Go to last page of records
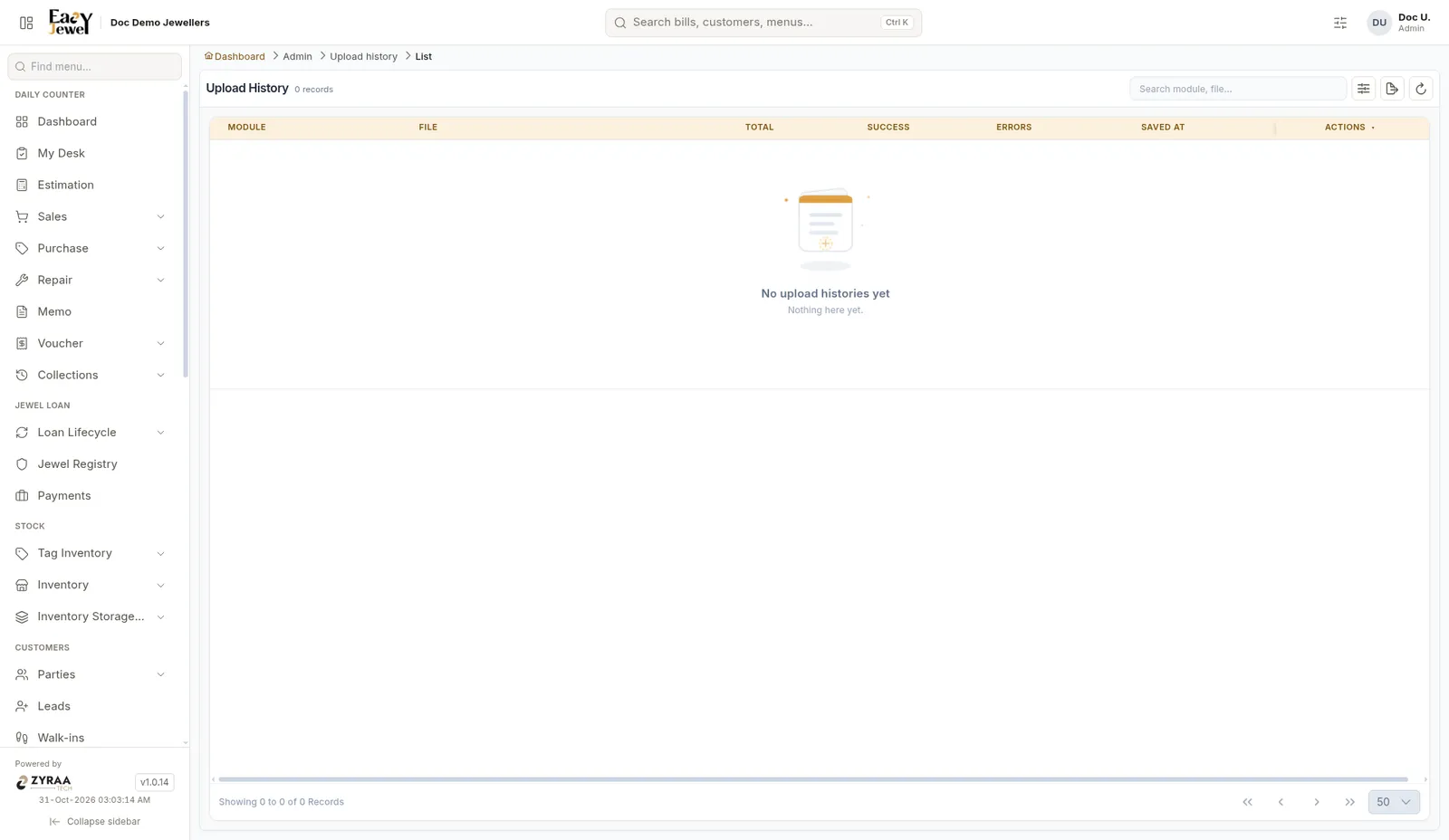The image size is (1449, 840). (x=1350, y=802)
